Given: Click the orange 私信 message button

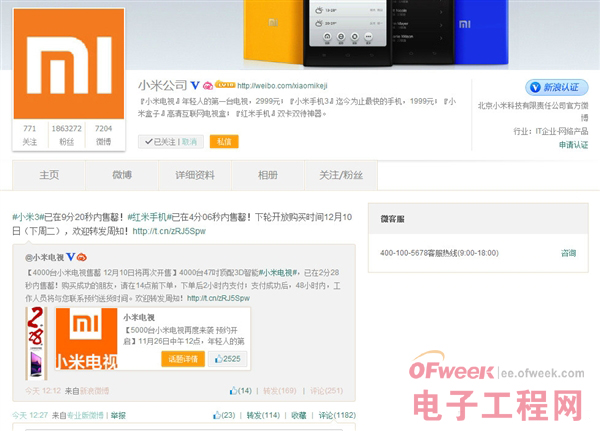Looking at the screenshot, I should [224, 142].
